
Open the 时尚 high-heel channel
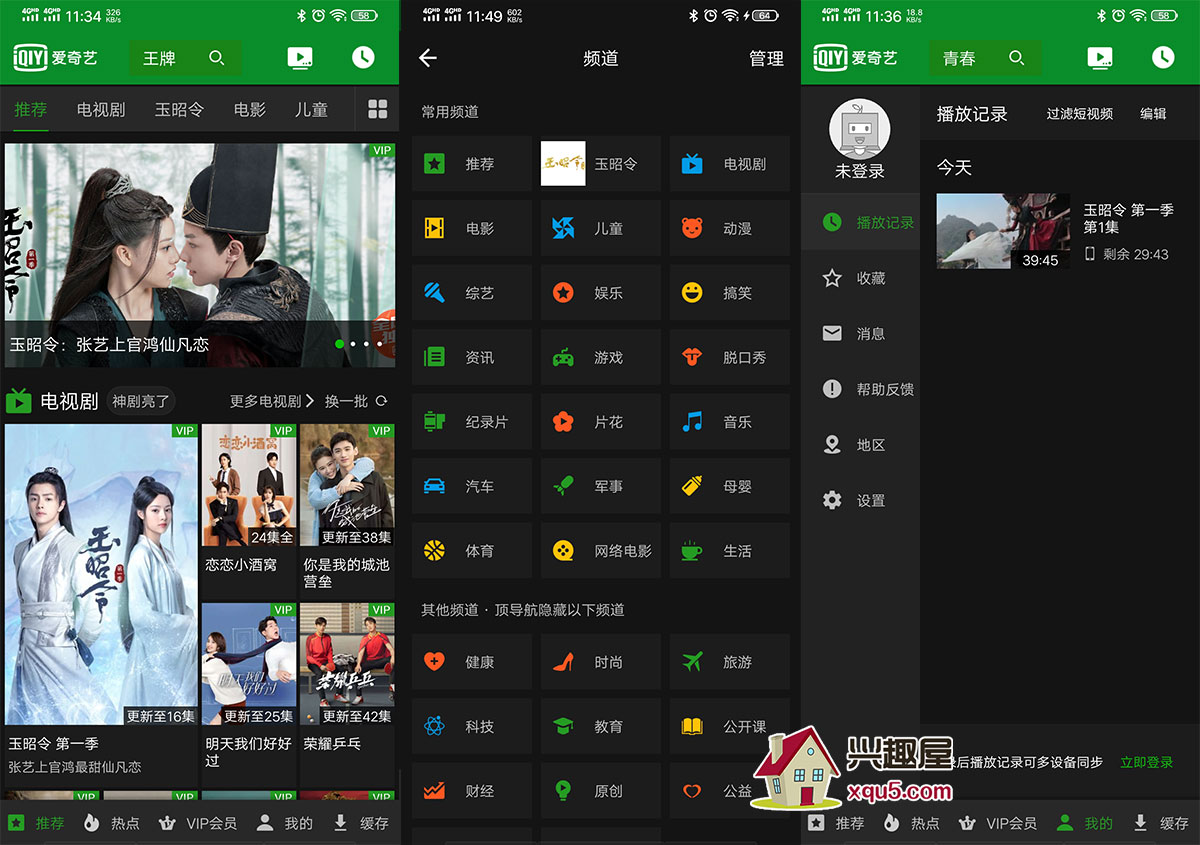tap(600, 662)
